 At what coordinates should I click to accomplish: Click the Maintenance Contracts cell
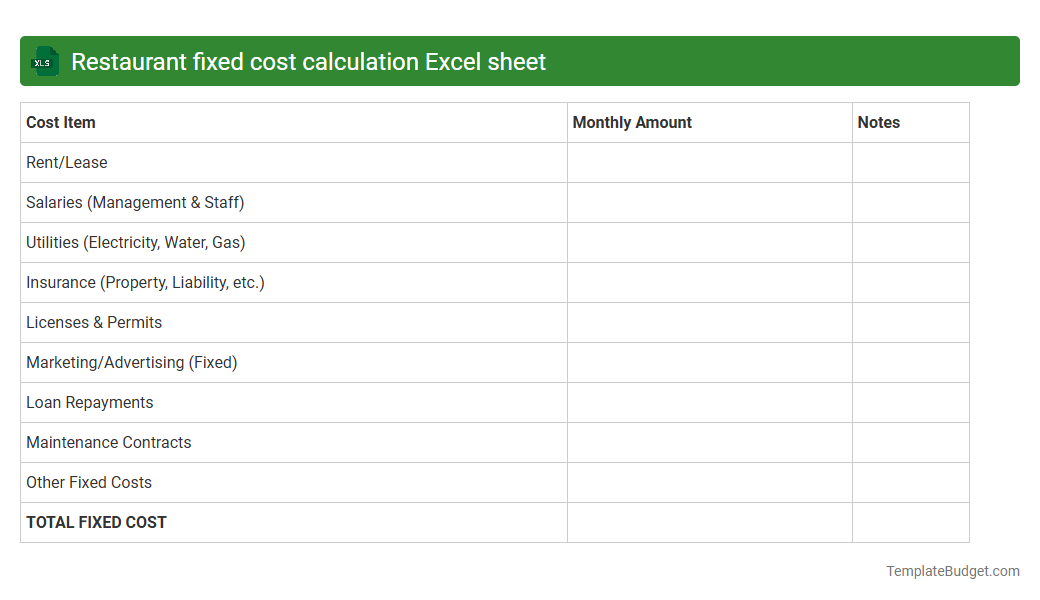[x=108, y=442]
